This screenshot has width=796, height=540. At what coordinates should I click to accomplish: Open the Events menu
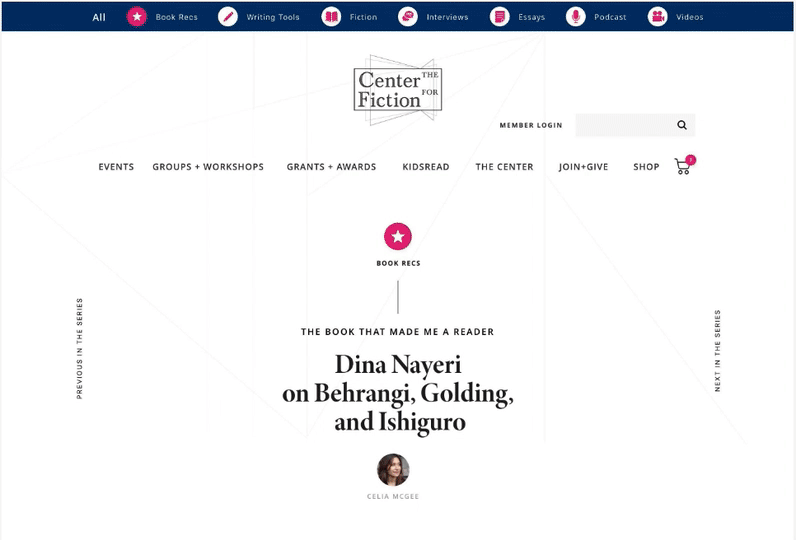pyautogui.click(x=116, y=167)
